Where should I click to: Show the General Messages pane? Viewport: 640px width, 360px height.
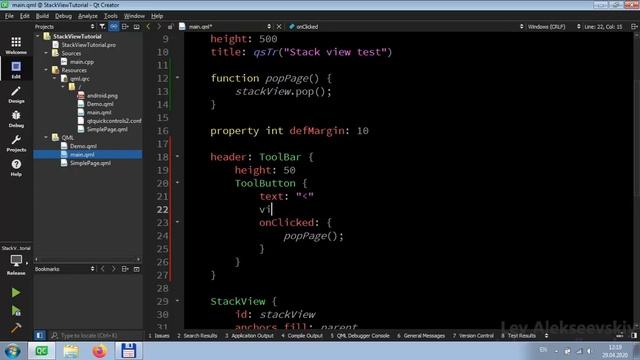point(421,336)
